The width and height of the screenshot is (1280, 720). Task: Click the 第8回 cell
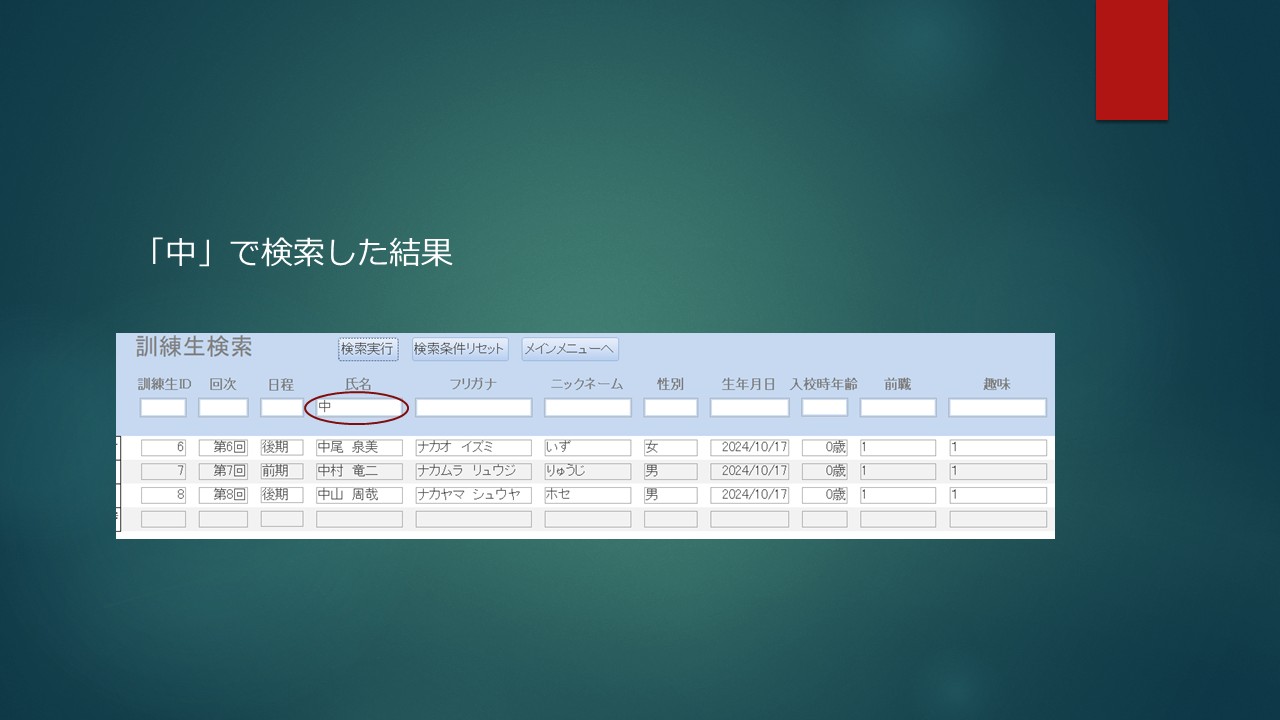pos(223,495)
